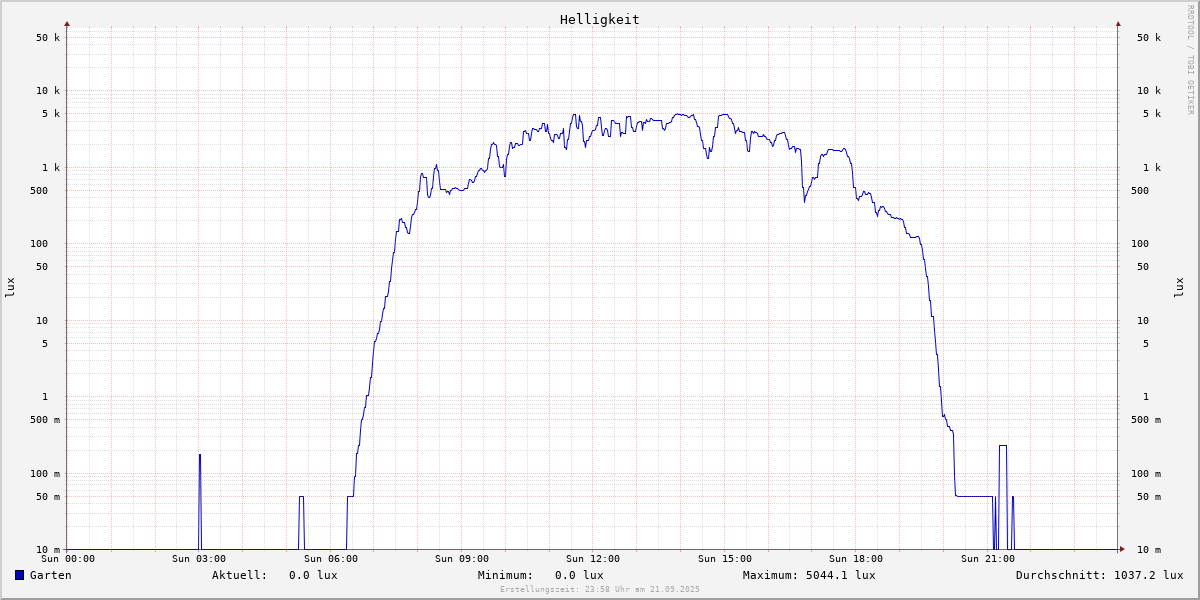1200x600 pixels.
Task: Click the 50 k label on left axis
Action: [48, 38]
